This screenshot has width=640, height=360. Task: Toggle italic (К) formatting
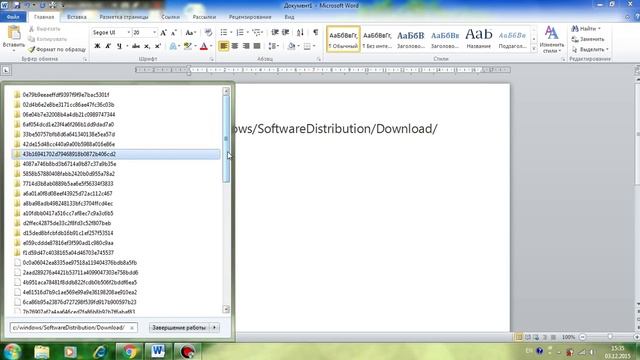pos(108,46)
